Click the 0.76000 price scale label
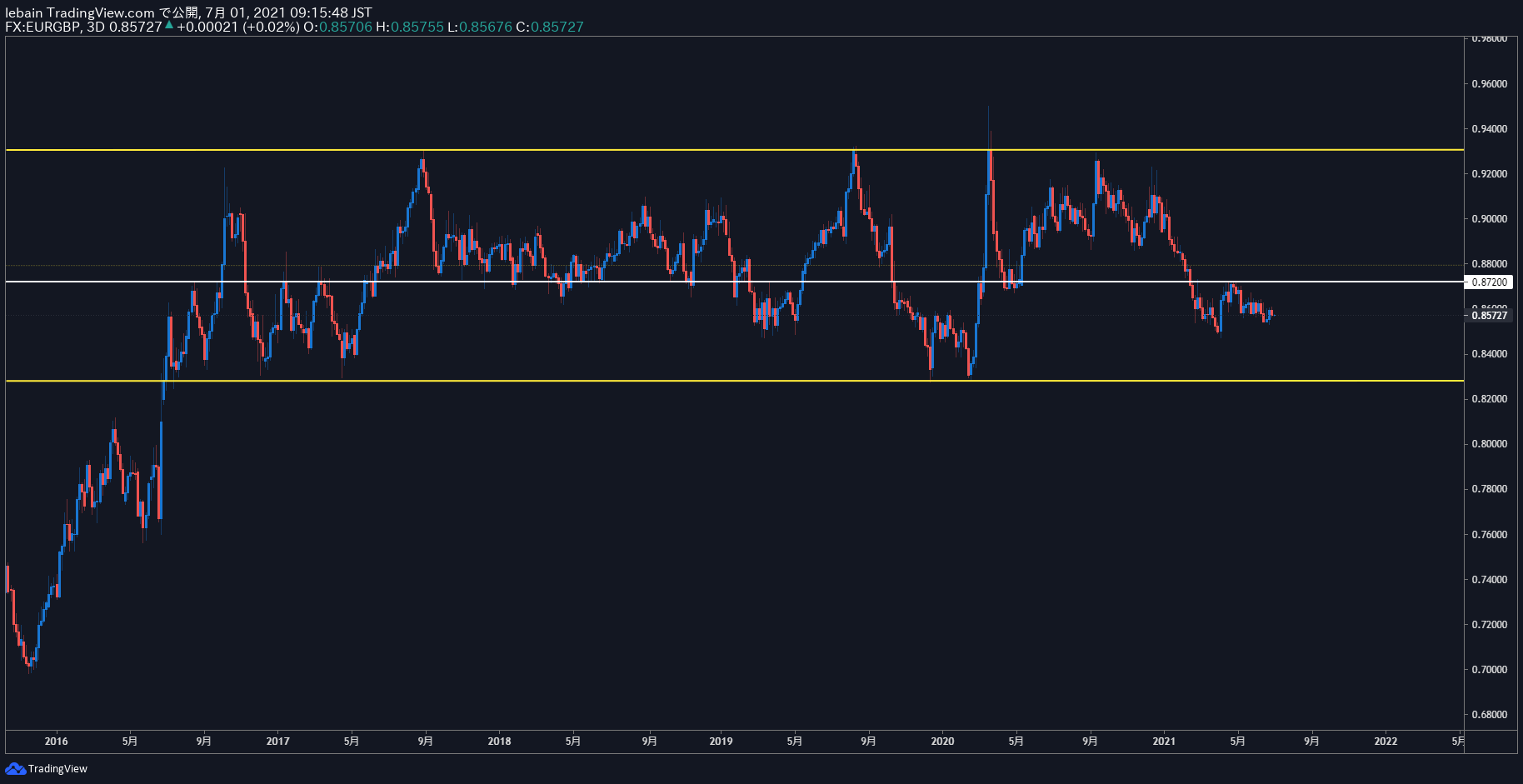The width and height of the screenshot is (1523, 784). tap(1489, 535)
